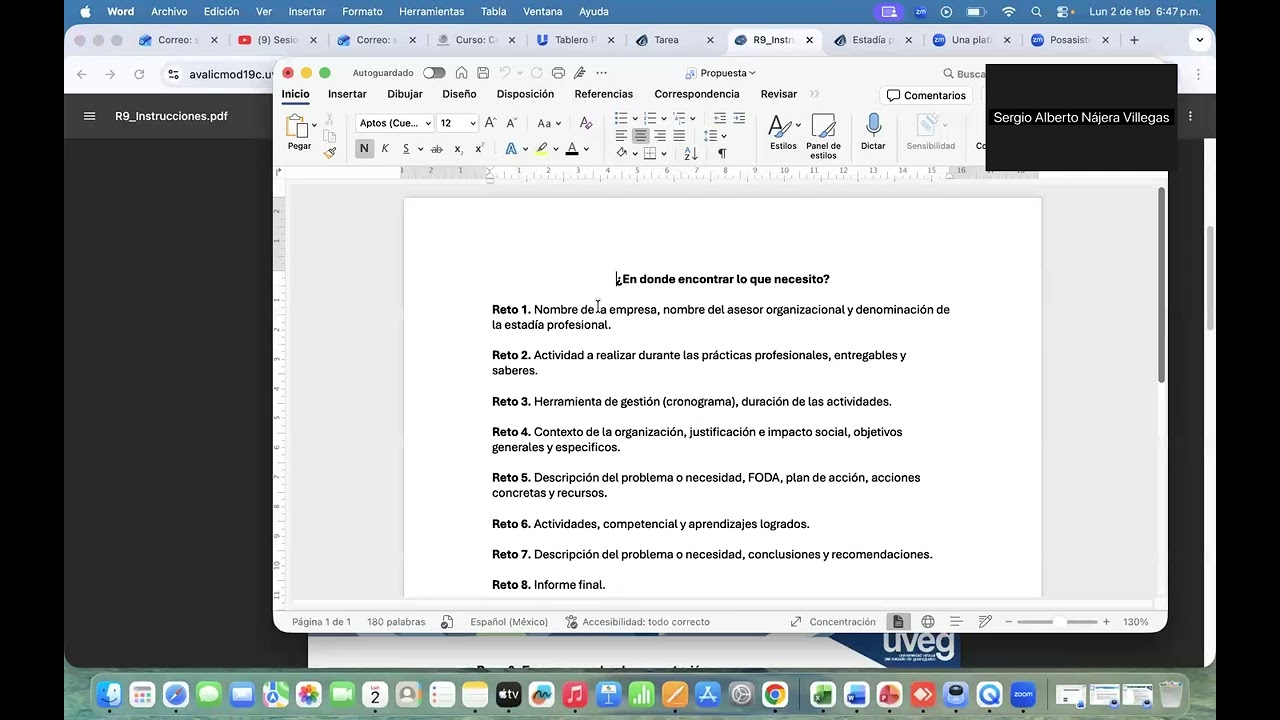Click the Decrease Indent icon
This screenshot has height=720, width=1280.
(x=720, y=118)
